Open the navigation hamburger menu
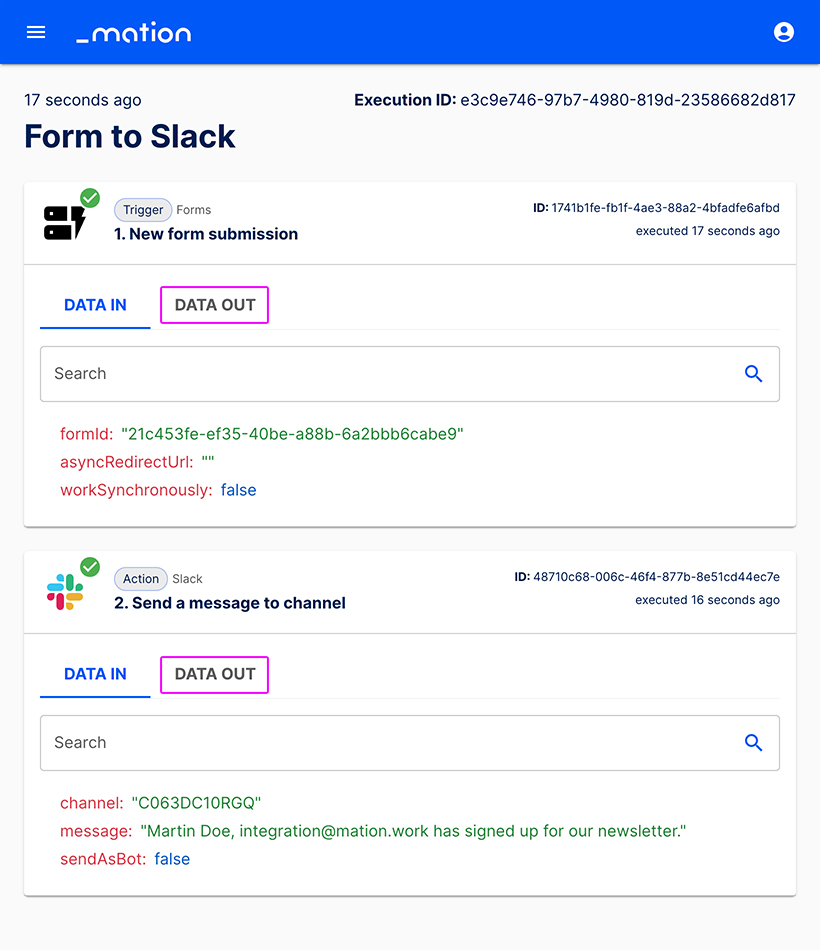This screenshot has height=950, width=820. pyautogui.click(x=36, y=32)
